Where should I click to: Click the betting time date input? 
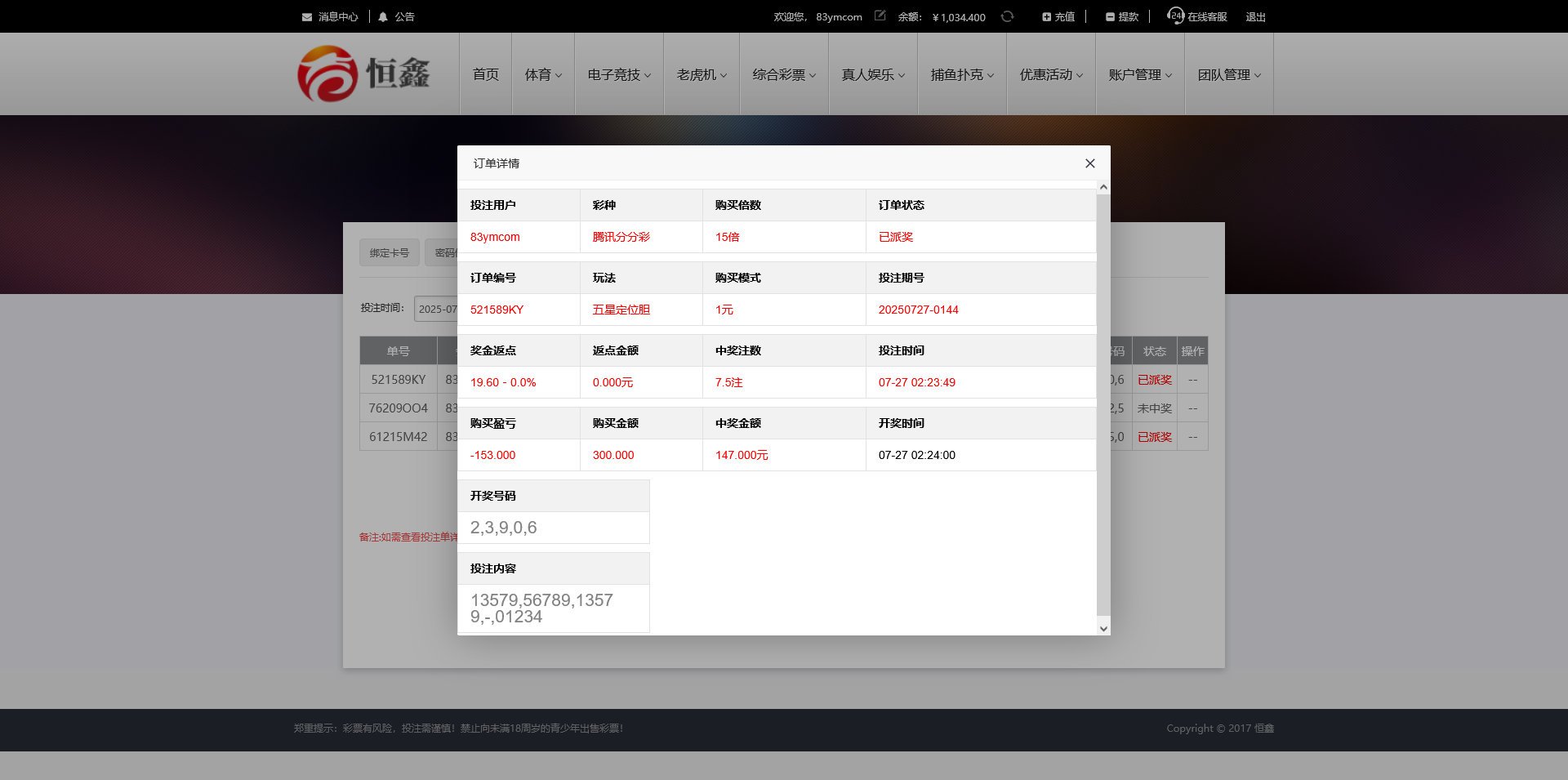pos(436,309)
